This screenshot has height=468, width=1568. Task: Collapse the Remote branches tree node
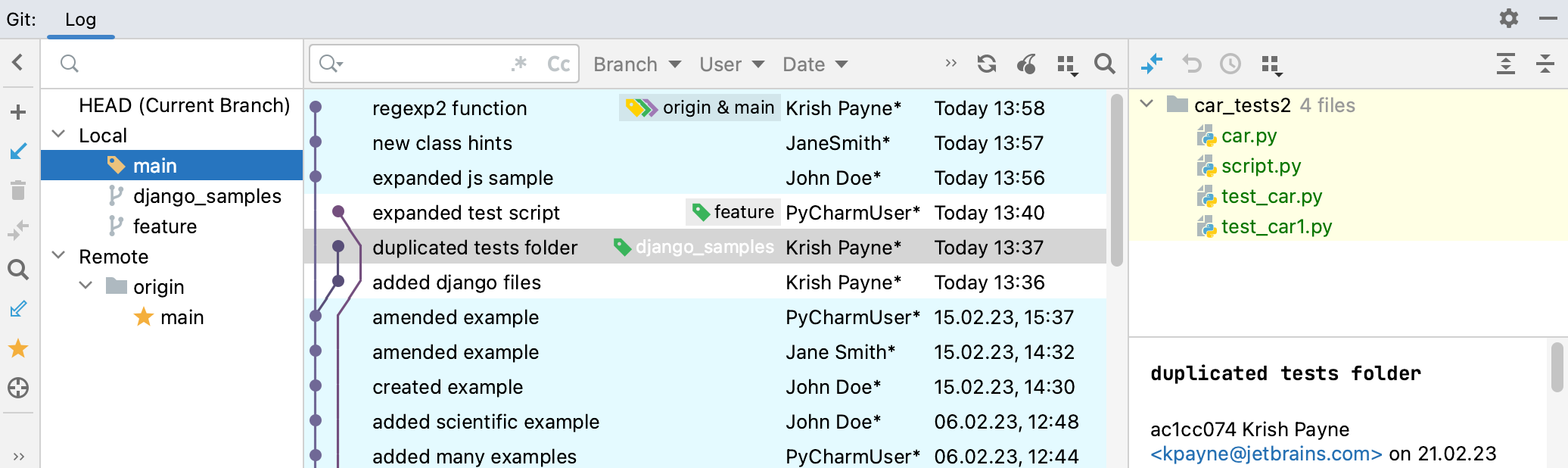click(x=58, y=256)
